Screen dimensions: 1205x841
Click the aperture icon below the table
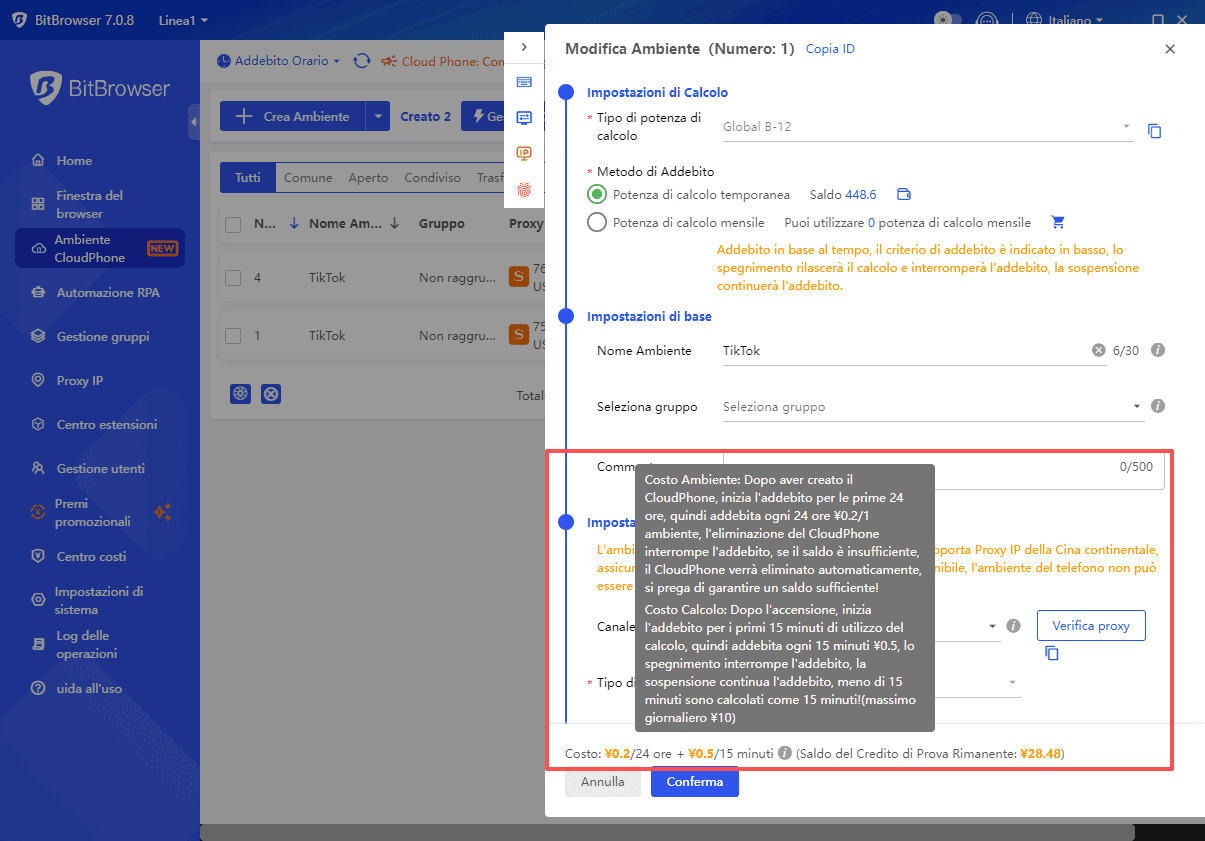[x=239, y=394]
